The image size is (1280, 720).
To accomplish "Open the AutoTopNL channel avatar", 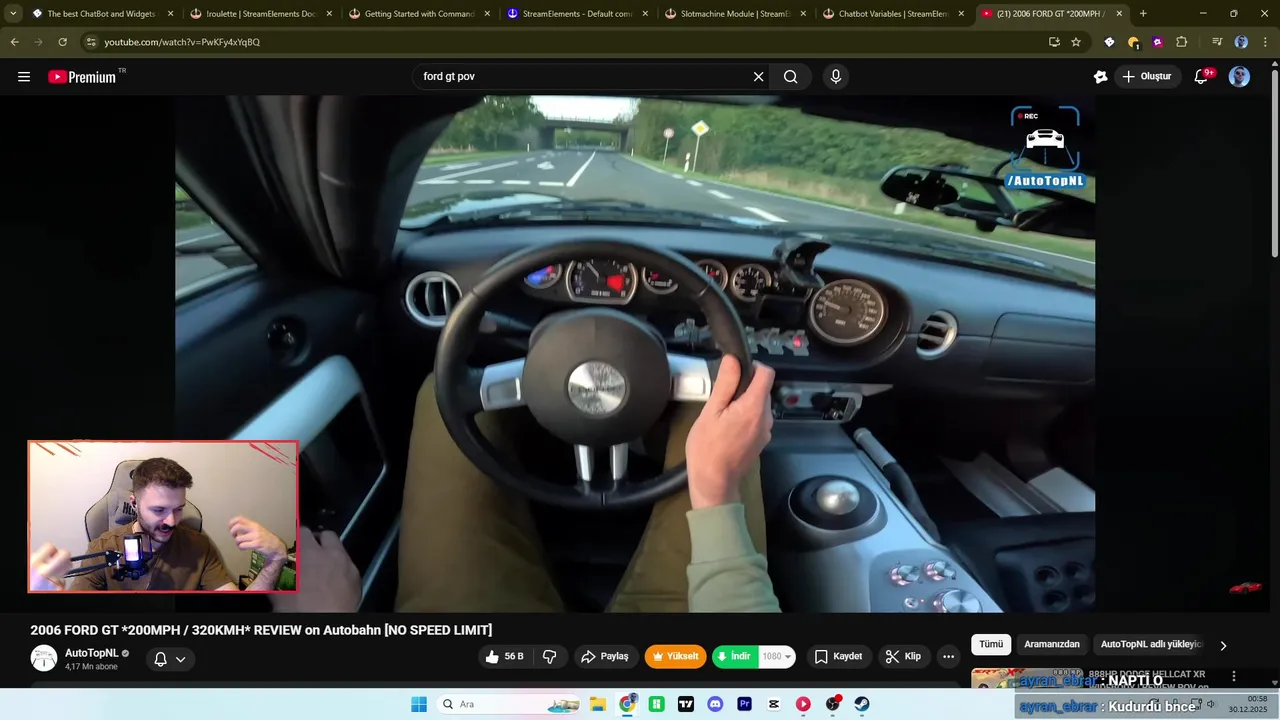I will (x=44, y=658).
